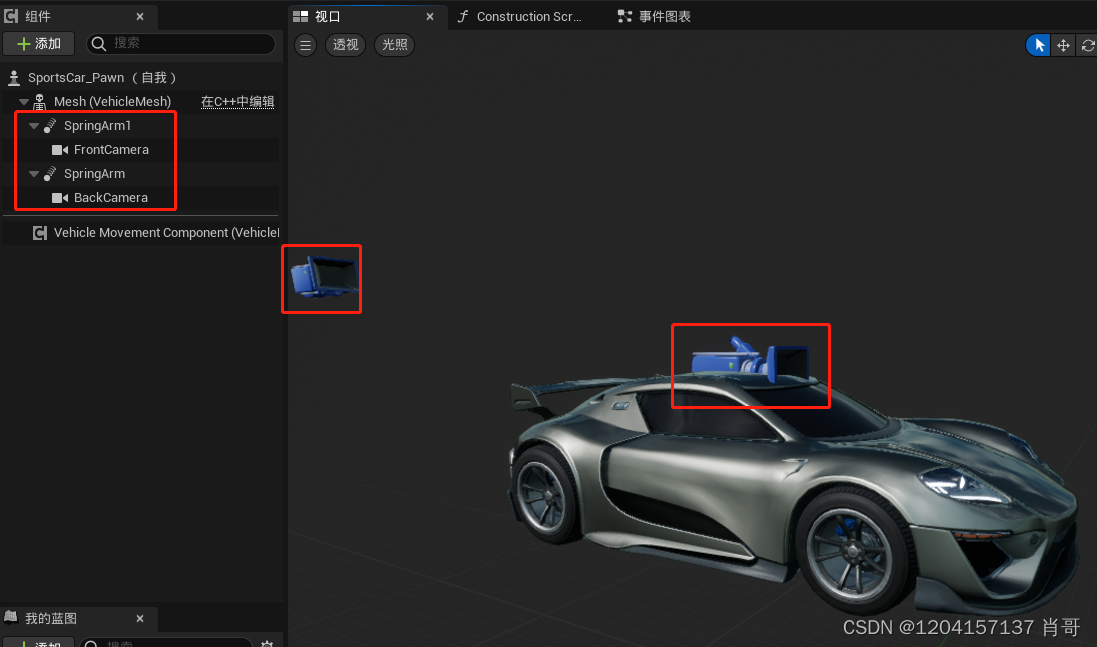Activate the translate move tool
This screenshot has height=647, width=1097.
(1063, 45)
